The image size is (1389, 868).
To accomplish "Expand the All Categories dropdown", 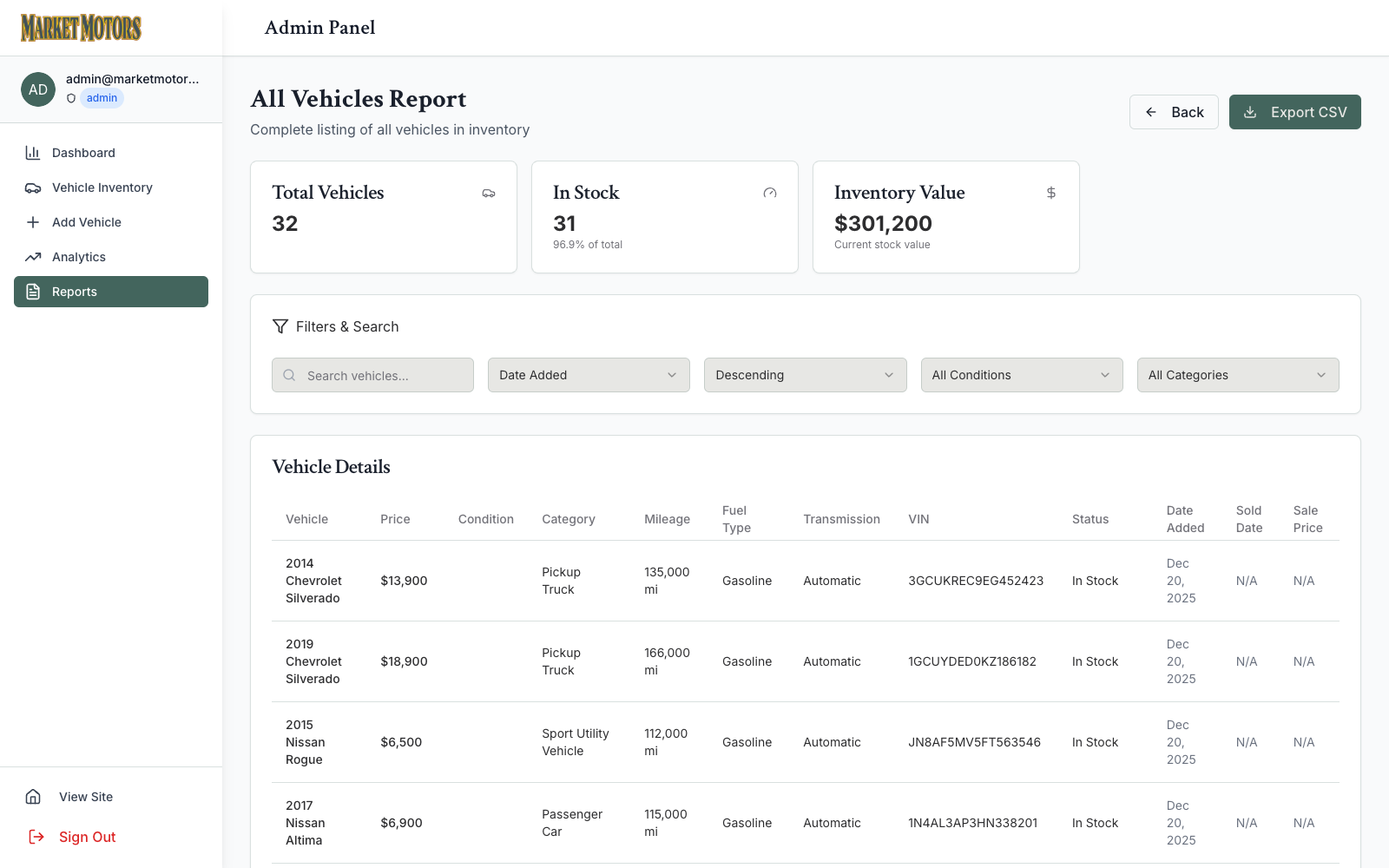I will (x=1238, y=375).
